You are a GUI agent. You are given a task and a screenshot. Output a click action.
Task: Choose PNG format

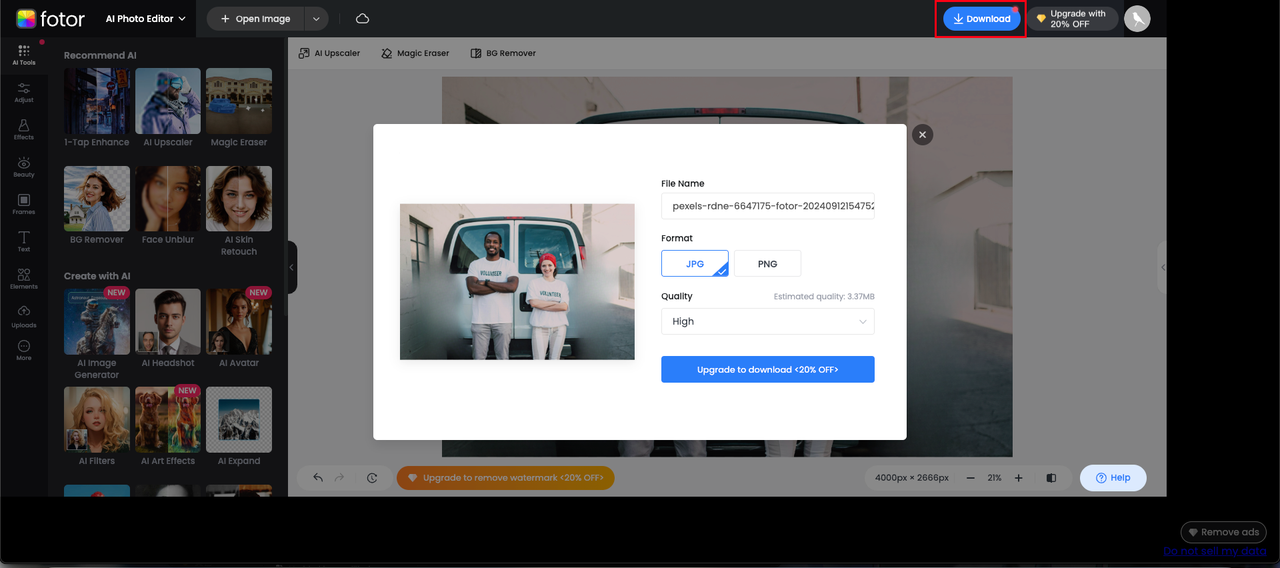click(x=767, y=264)
